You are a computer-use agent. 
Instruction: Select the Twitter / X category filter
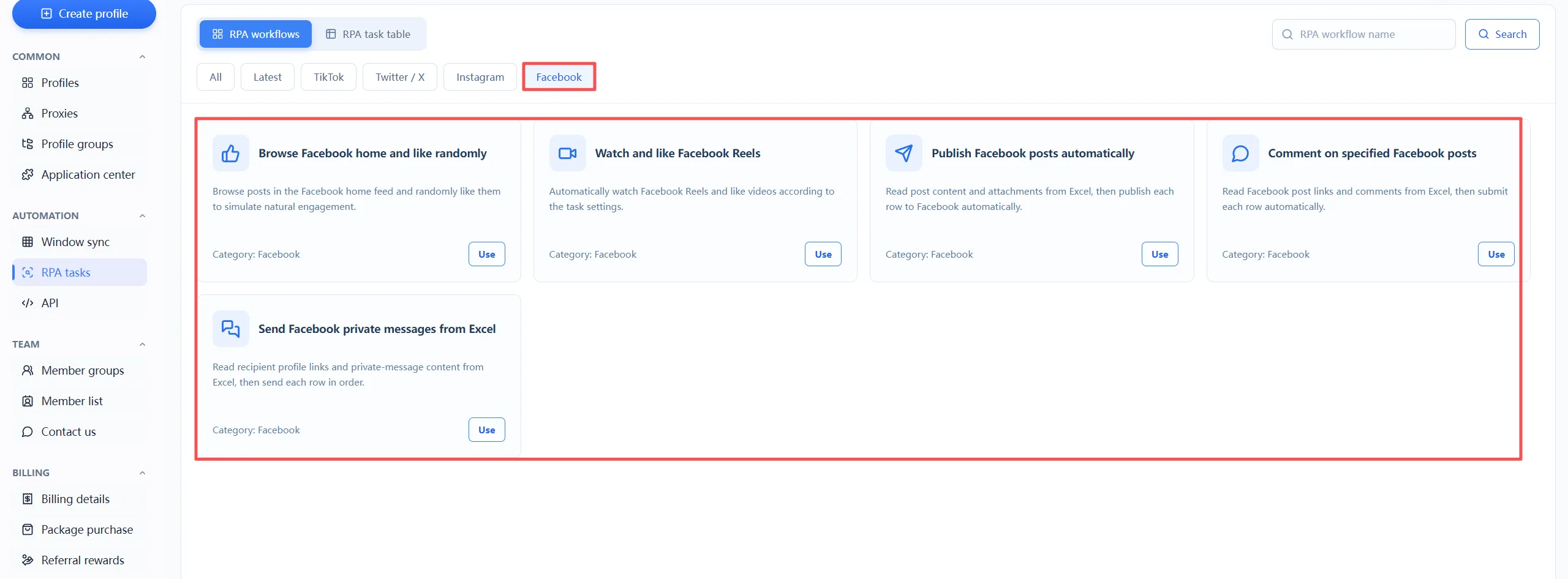click(400, 77)
